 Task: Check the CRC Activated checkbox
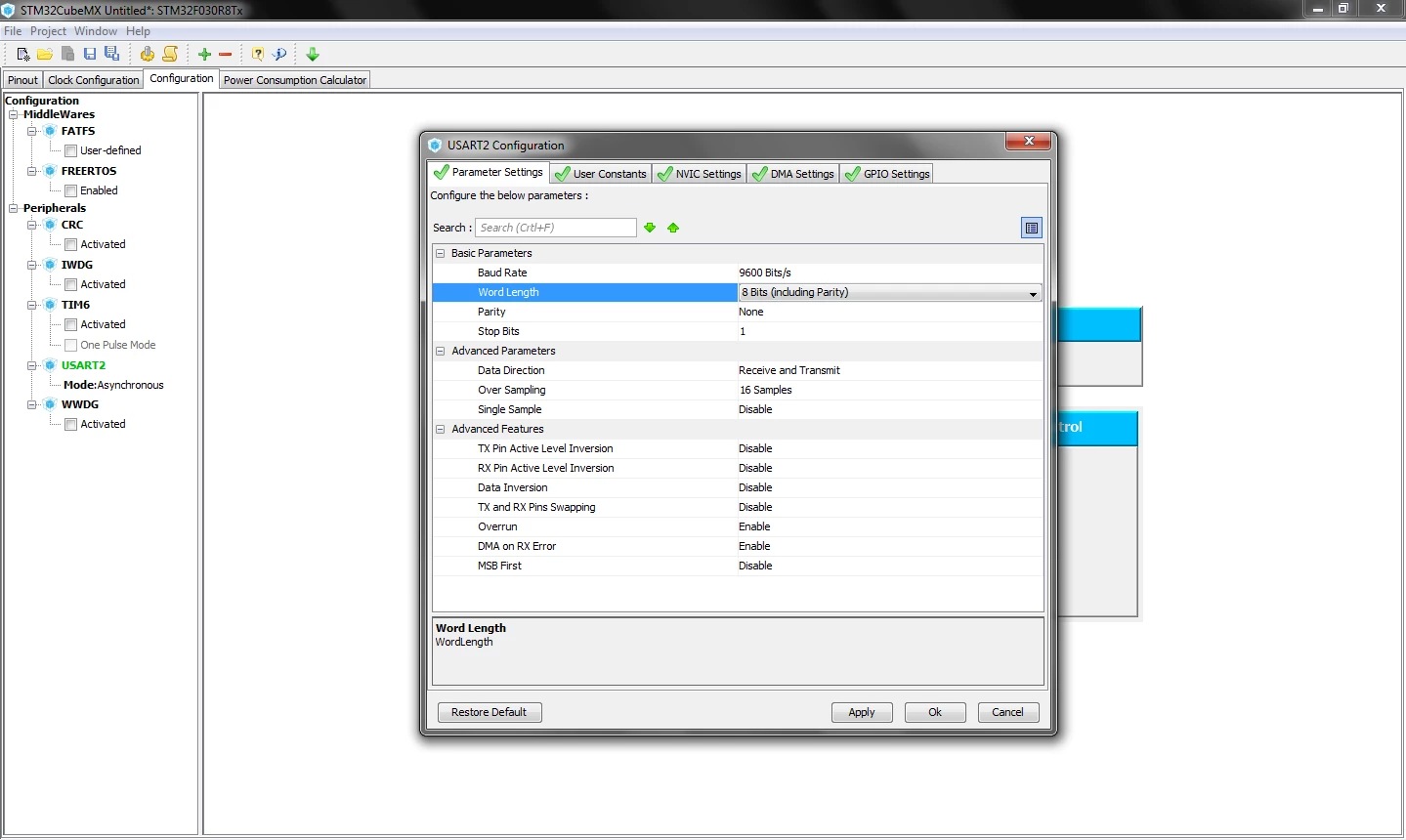tap(70, 244)
